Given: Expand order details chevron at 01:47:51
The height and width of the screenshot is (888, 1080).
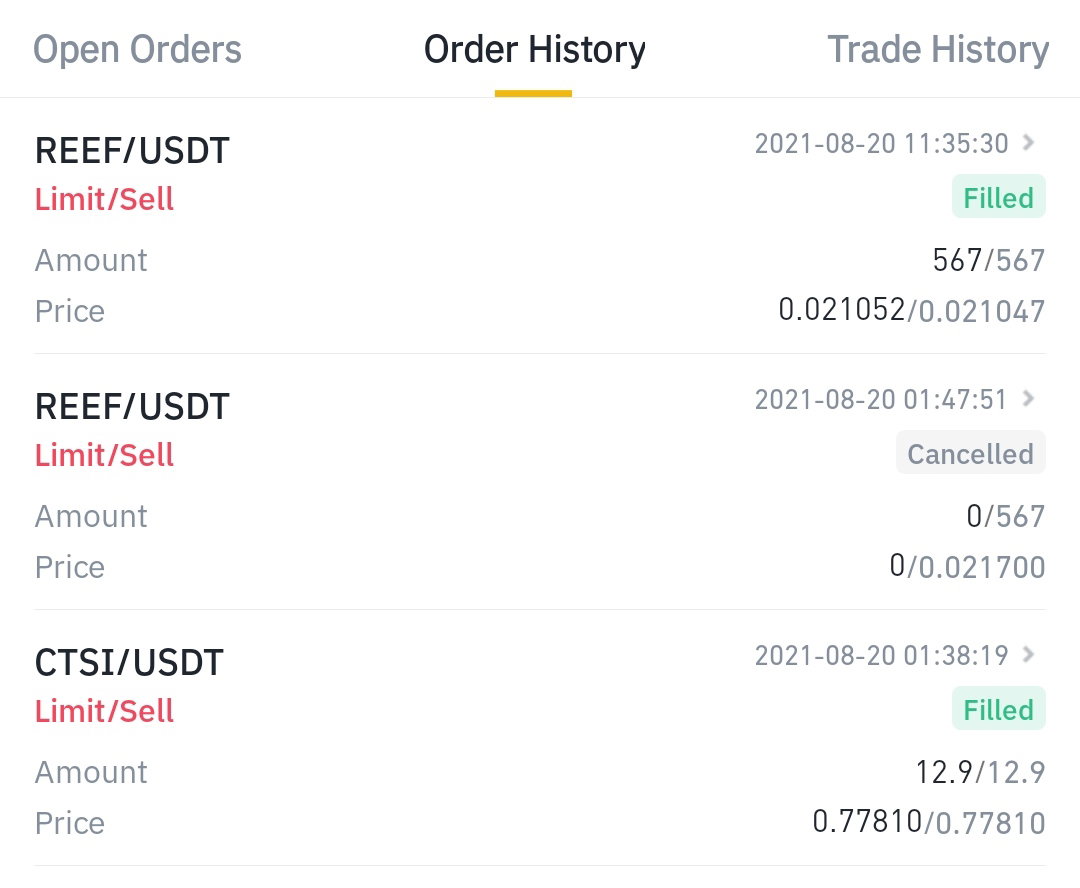Looking at the screenshot, I should [x=1028, y=398].
